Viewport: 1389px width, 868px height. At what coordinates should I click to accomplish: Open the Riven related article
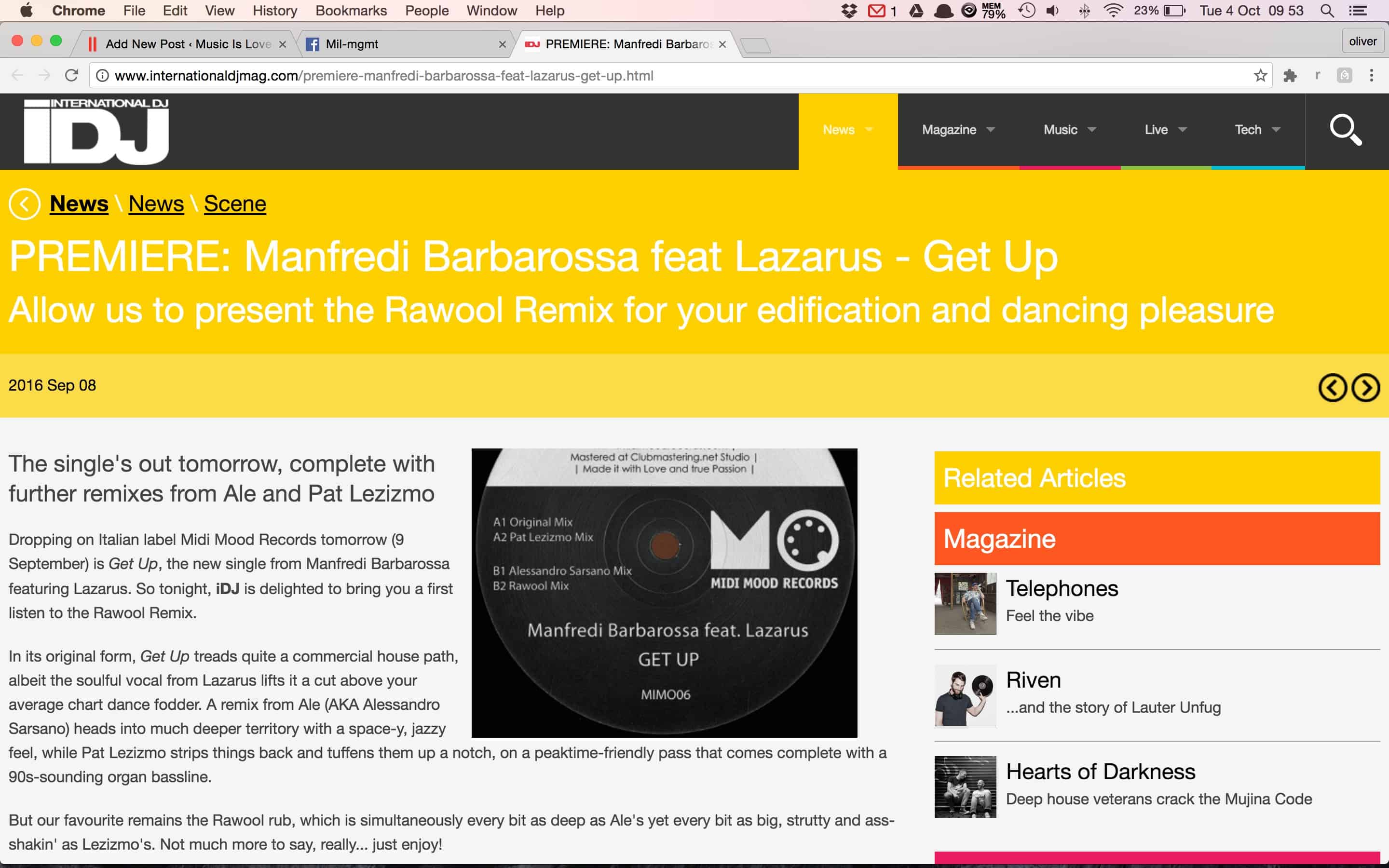1033,680
